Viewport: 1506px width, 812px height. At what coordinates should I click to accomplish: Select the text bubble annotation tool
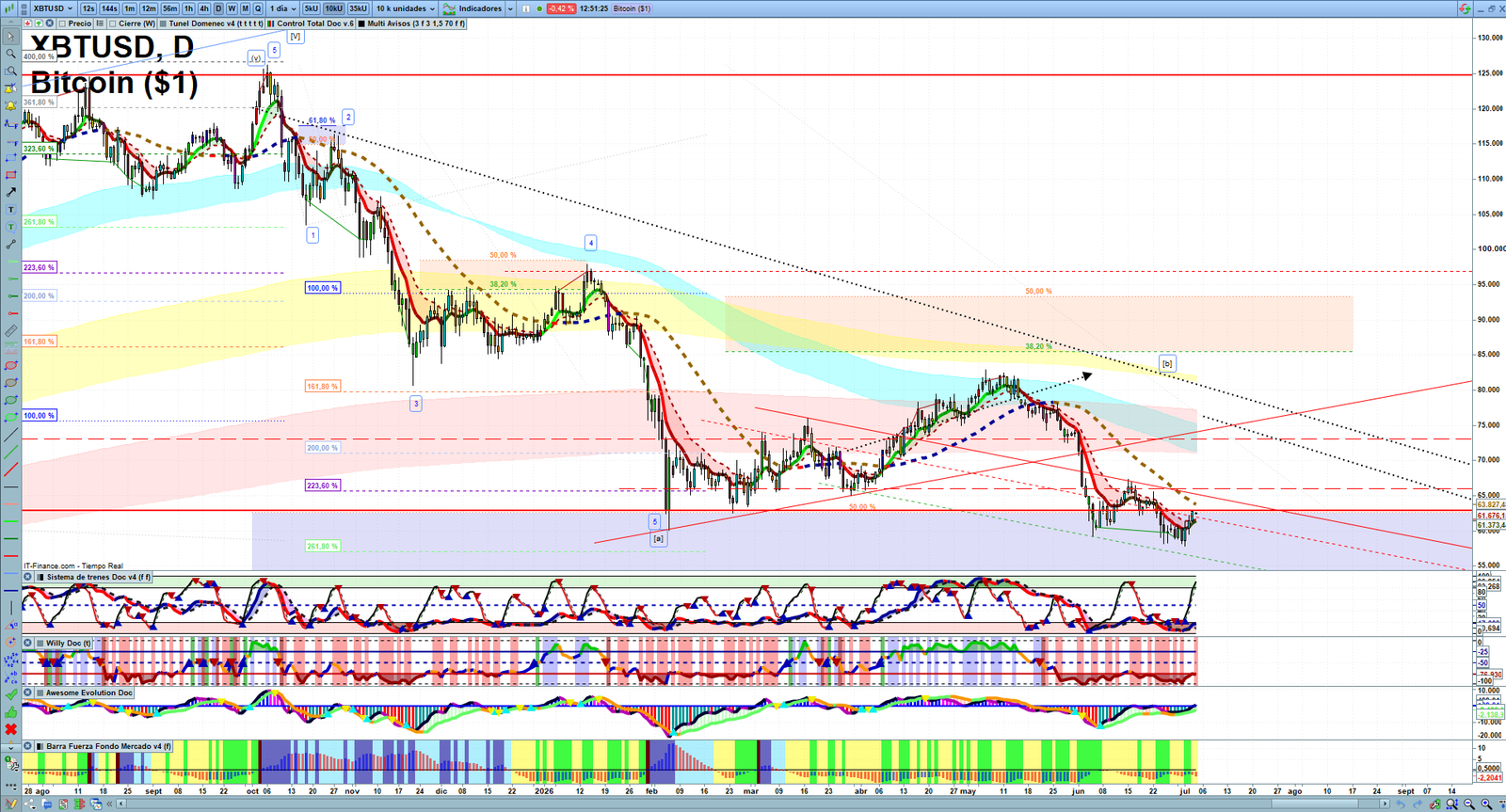pyautogui.click(x=11, y=227)
